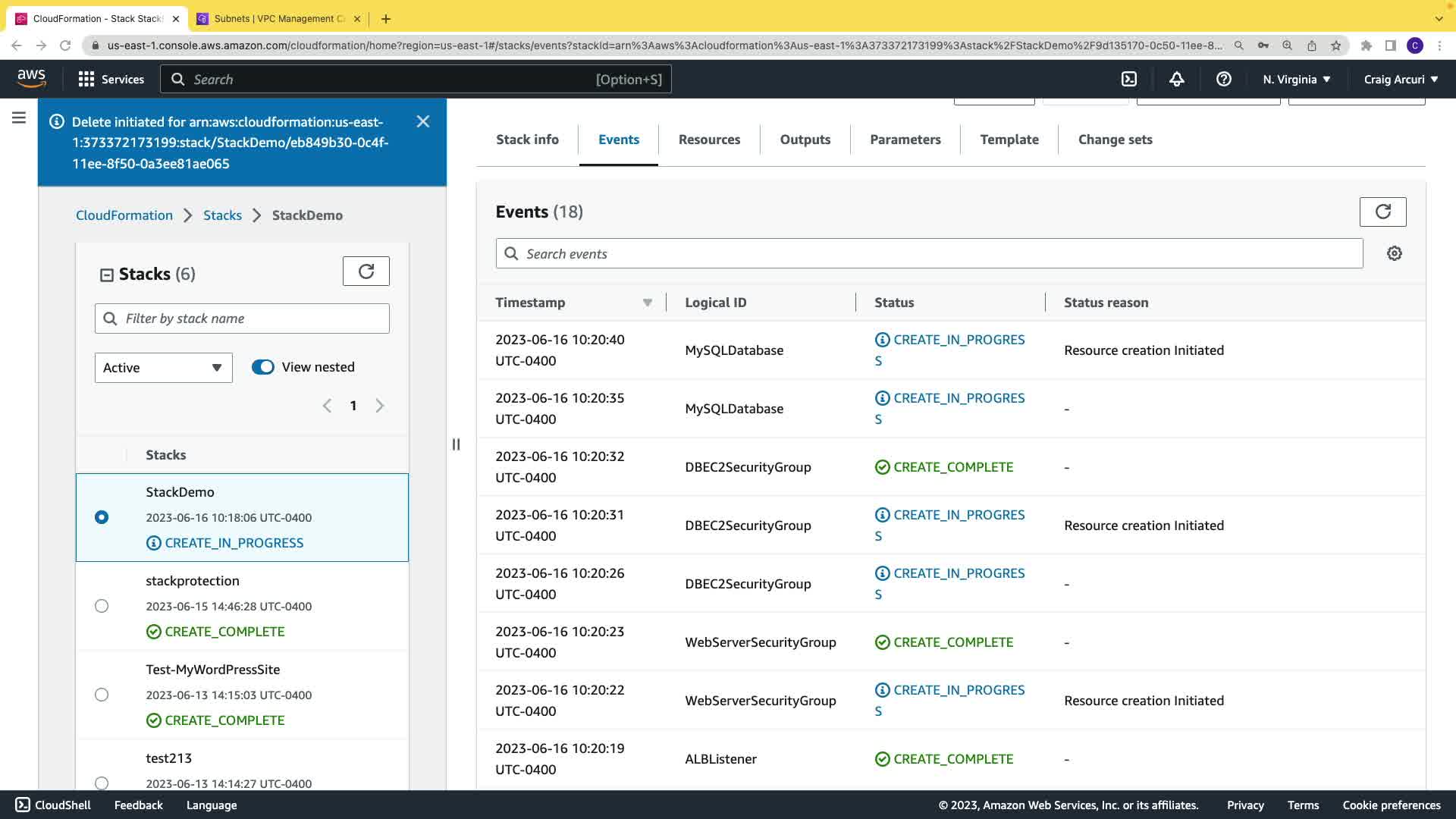Toggle the View nested switch
The height and width of the screenshot is (819, 1456).
263,367
